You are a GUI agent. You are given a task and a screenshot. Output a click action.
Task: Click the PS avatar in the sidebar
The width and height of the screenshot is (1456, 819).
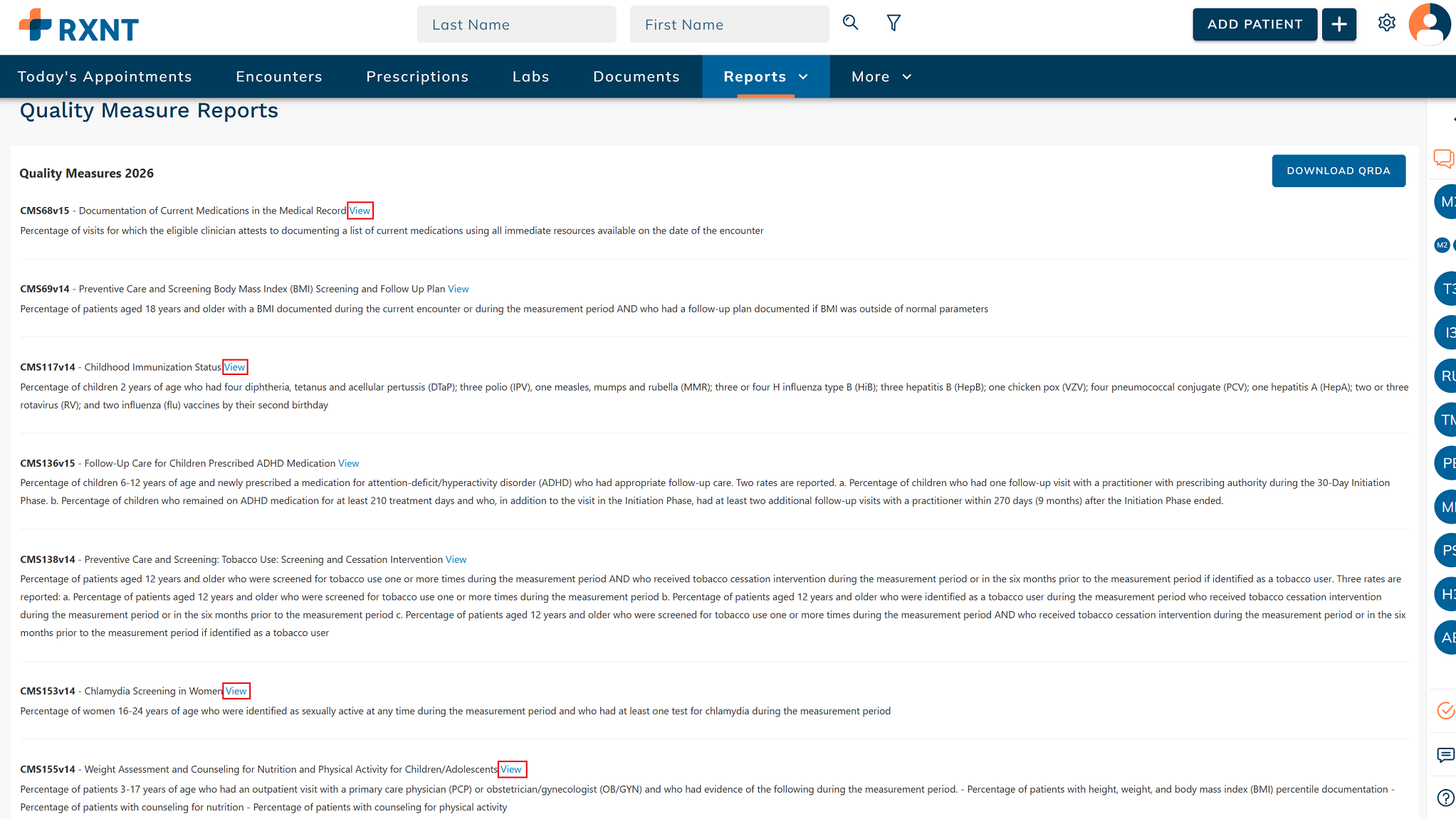(1445, 550)
